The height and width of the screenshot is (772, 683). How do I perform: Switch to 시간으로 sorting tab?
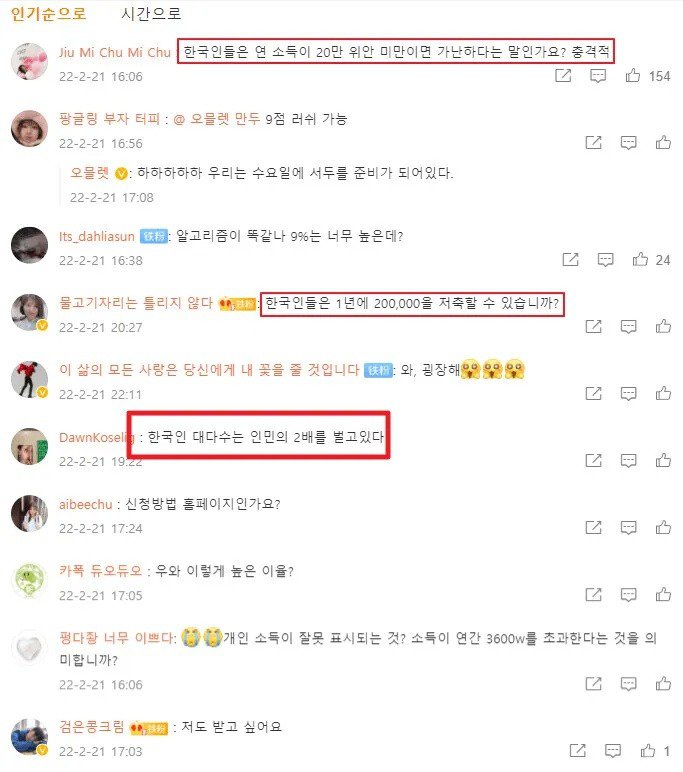point(151,14)
